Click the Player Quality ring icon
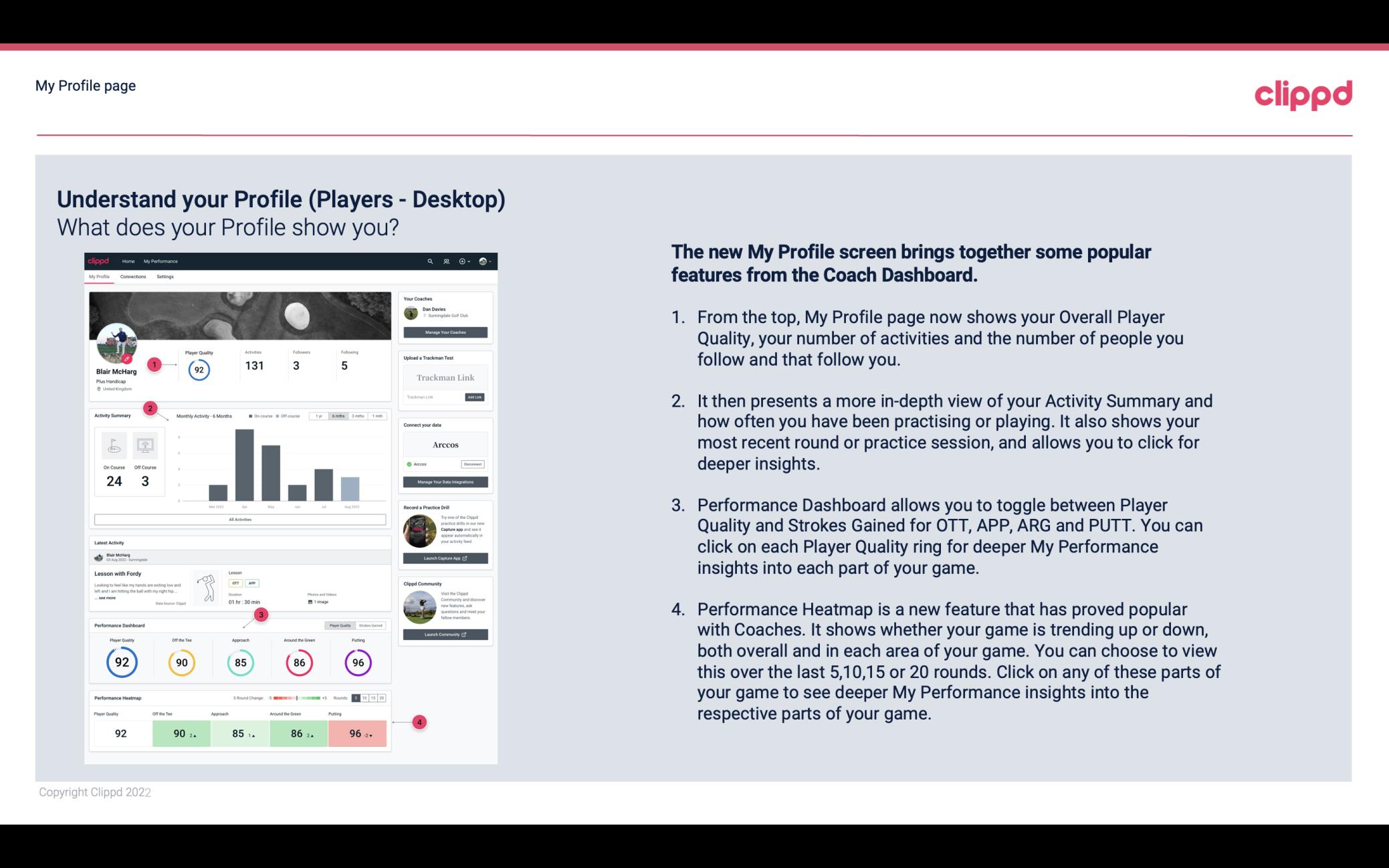1389x868 pixels. (122, 661)
